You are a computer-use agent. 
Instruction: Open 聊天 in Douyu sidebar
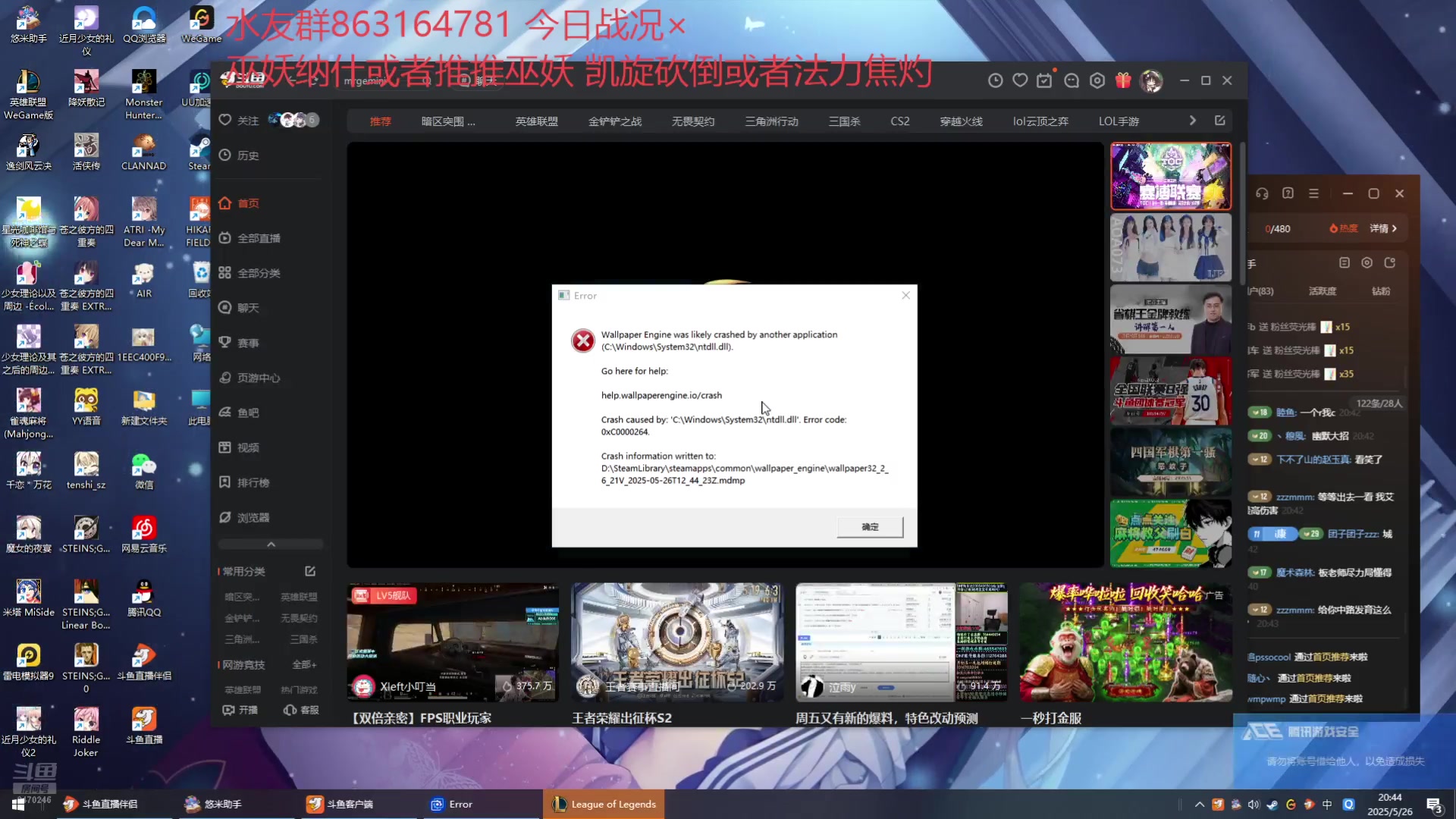coord(240,308)
